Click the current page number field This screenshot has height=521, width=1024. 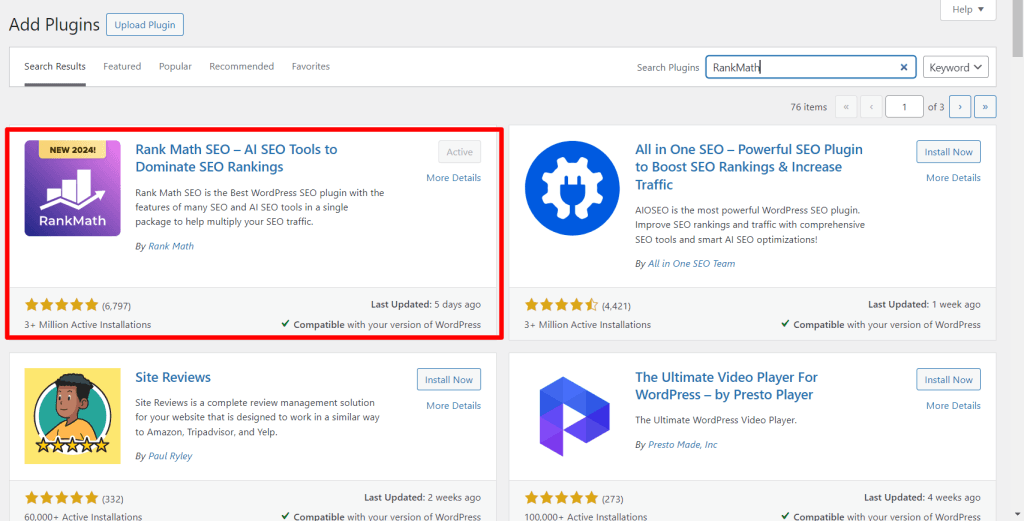click(904, 106)
